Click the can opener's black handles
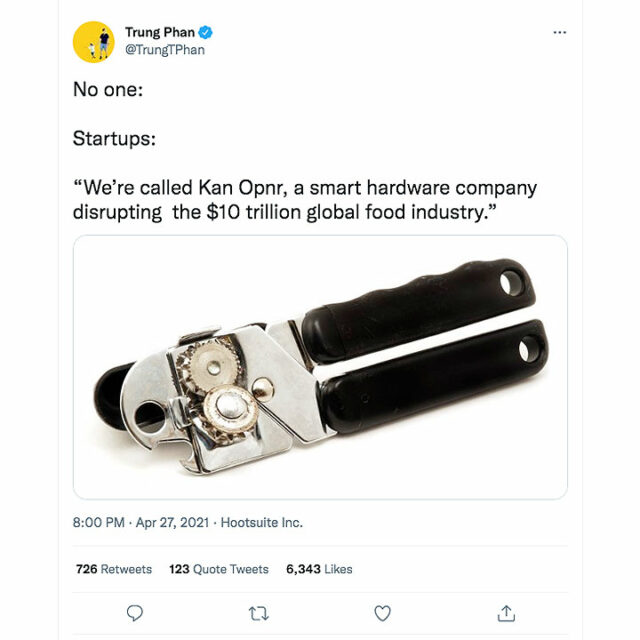Screen dimensions: 640x640 [424, 347]
